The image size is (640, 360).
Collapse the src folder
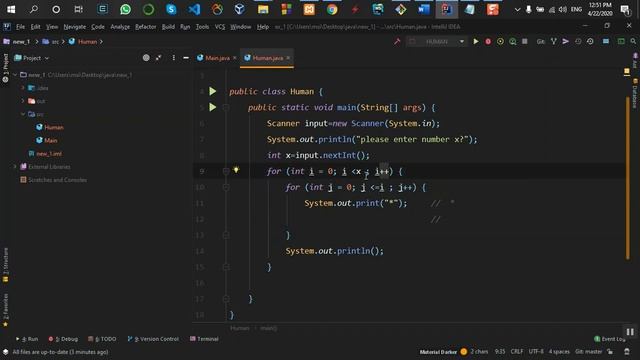[23, 114]
